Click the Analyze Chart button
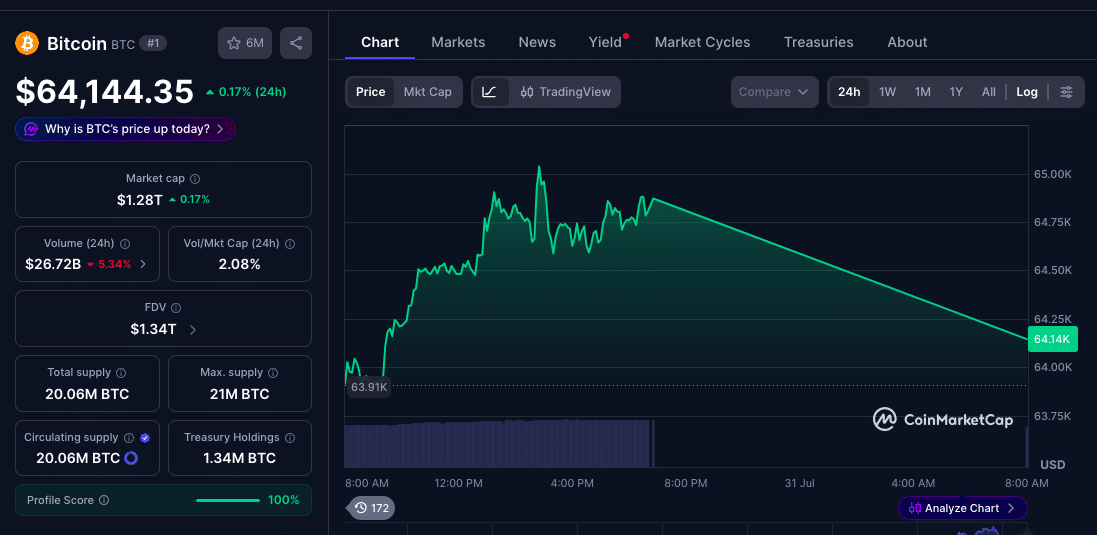The image size is (1097, 535). 962,508
